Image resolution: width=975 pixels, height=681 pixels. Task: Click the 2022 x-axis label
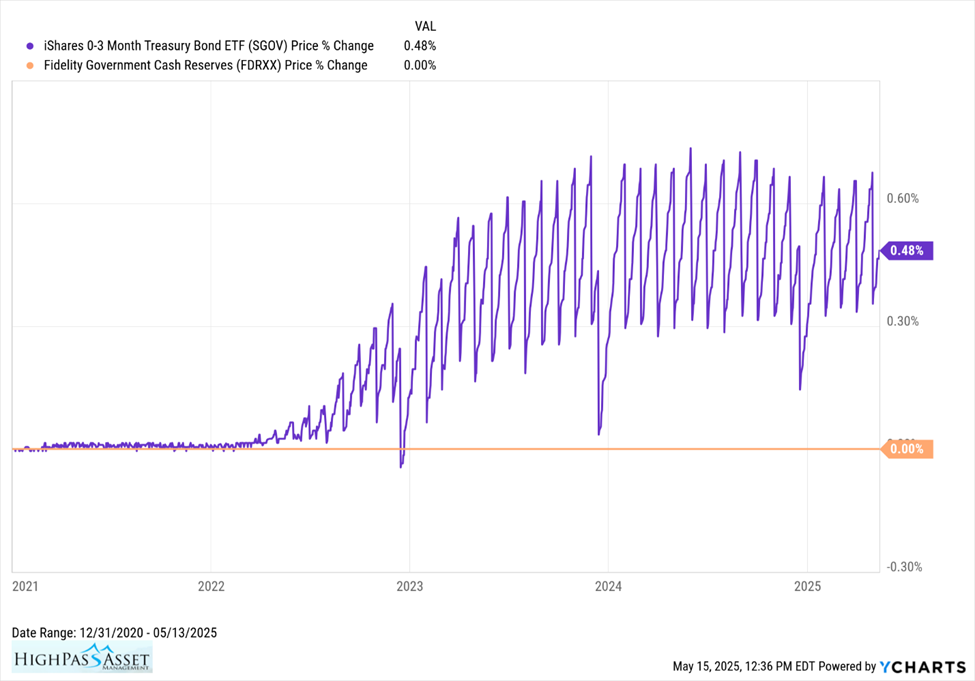tap(211, 586)
